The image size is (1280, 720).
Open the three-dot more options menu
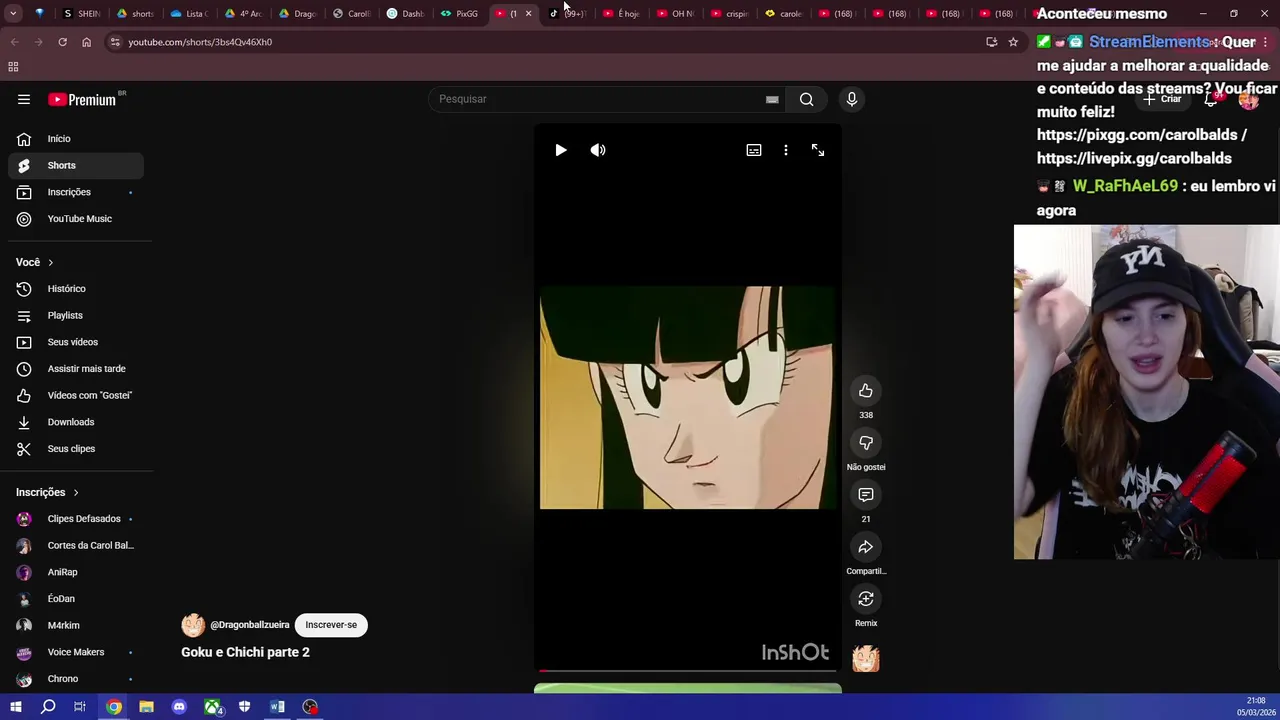point(786,150)
